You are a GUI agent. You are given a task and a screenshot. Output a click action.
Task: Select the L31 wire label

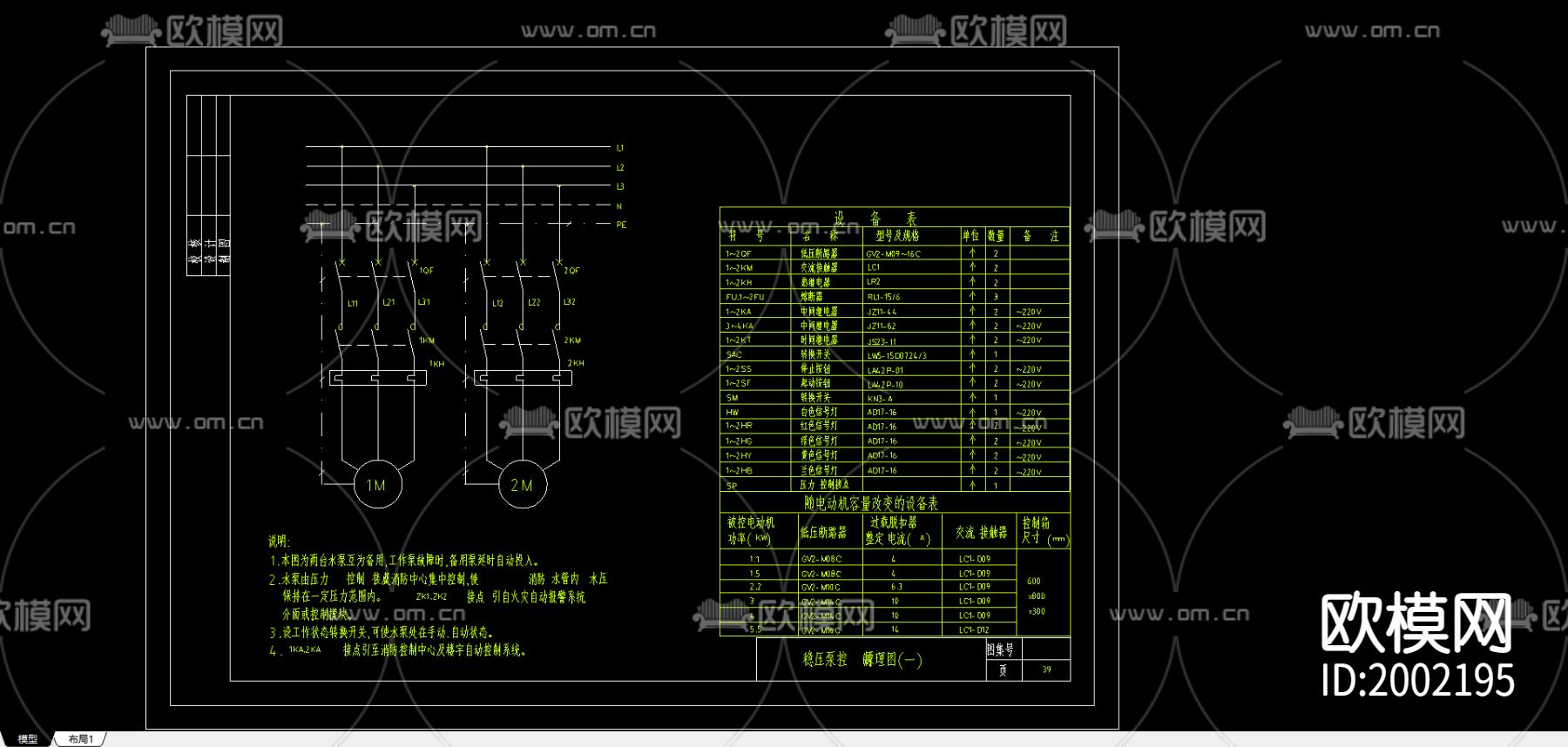click(423, 302)
